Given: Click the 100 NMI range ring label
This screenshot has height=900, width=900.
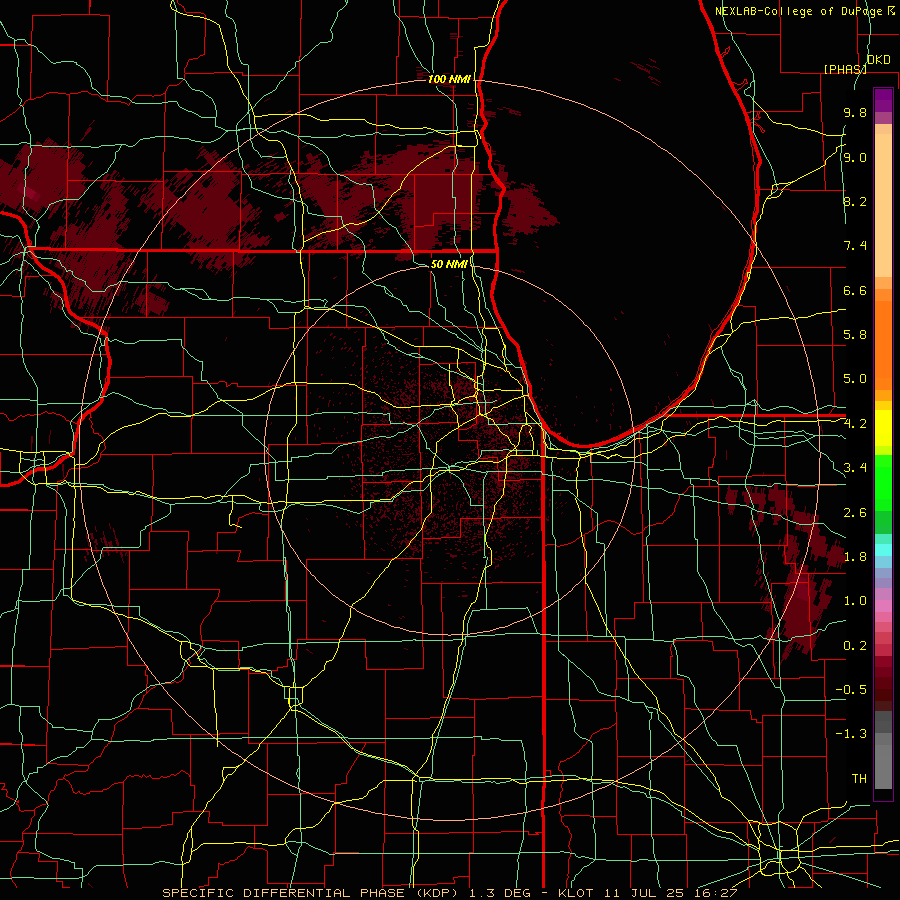Looking at the screenshot, I should pyautogui.click(x=449, y=79).
